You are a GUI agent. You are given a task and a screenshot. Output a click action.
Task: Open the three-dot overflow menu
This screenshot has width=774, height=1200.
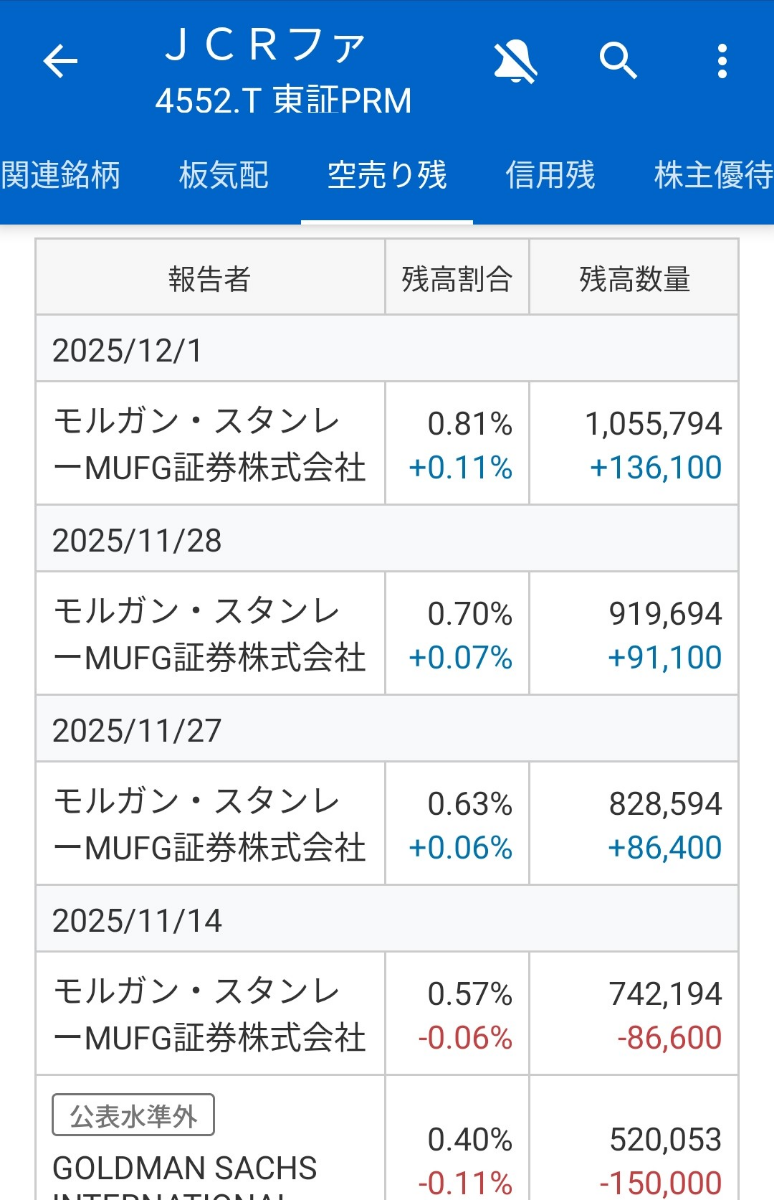point(722,62)
